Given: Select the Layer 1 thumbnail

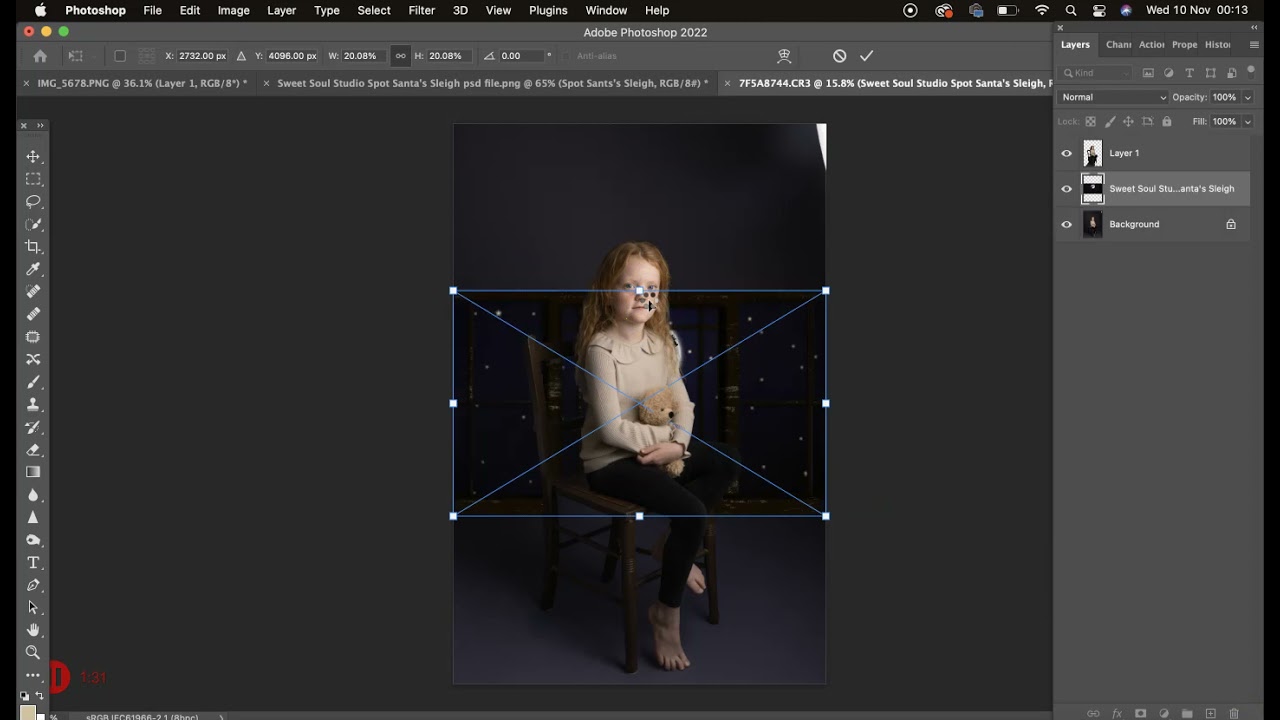Looking at the screenshot, I should [x=1092, y=153].
